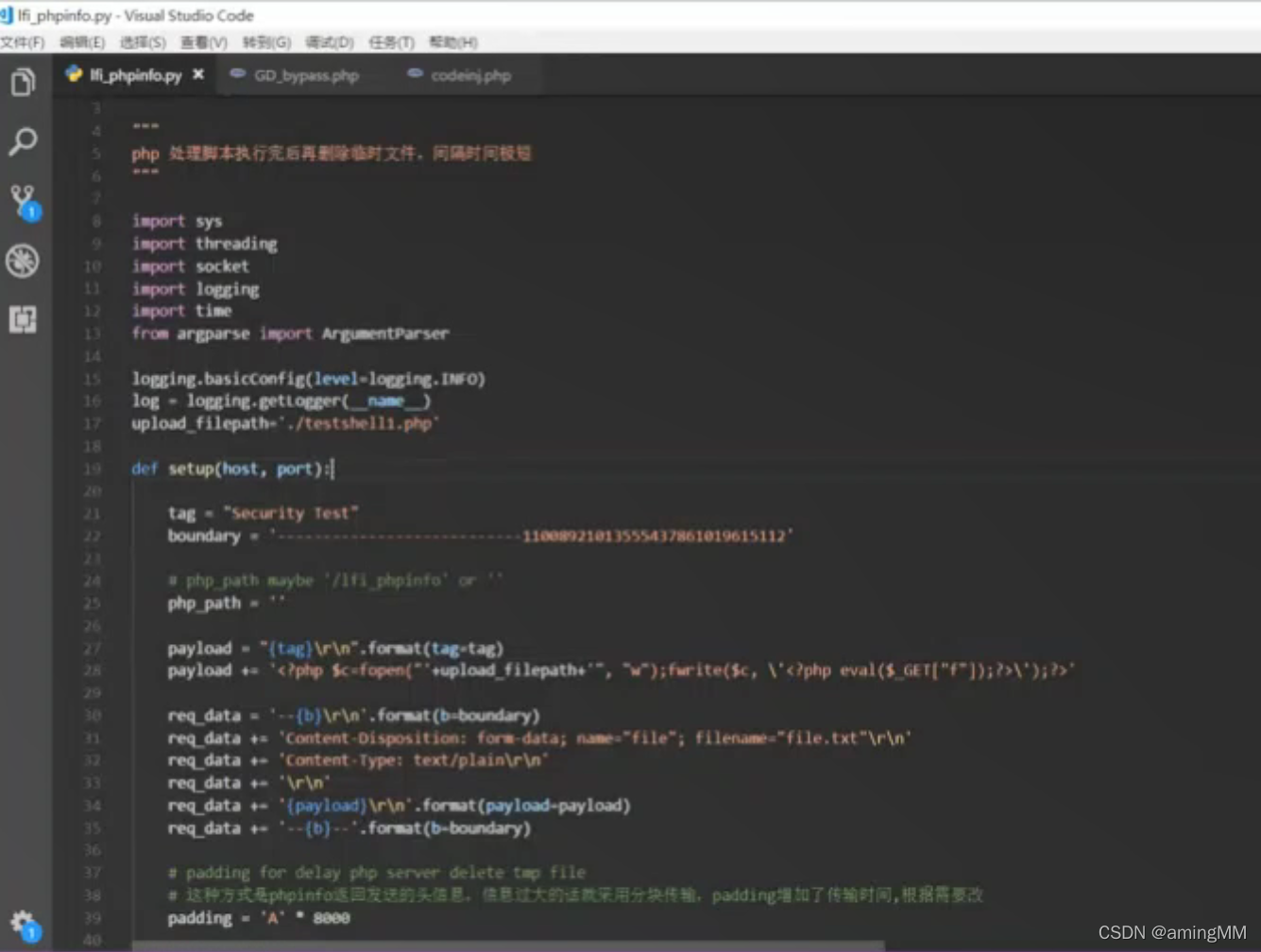Open the 任务(T) Tasks menu

click(392, 42)
